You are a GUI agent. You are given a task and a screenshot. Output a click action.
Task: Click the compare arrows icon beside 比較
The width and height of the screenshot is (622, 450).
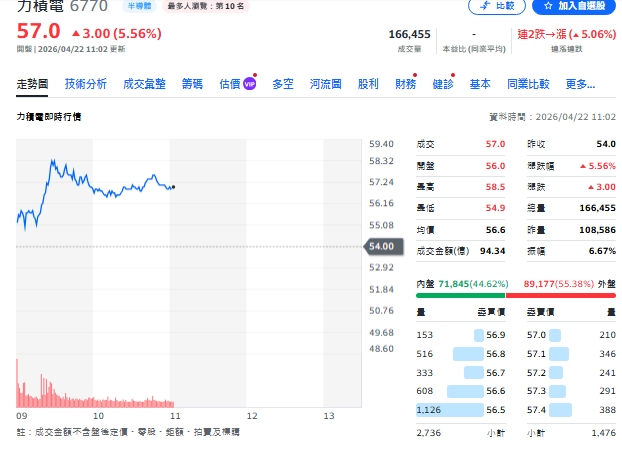[x=485, y=6]
